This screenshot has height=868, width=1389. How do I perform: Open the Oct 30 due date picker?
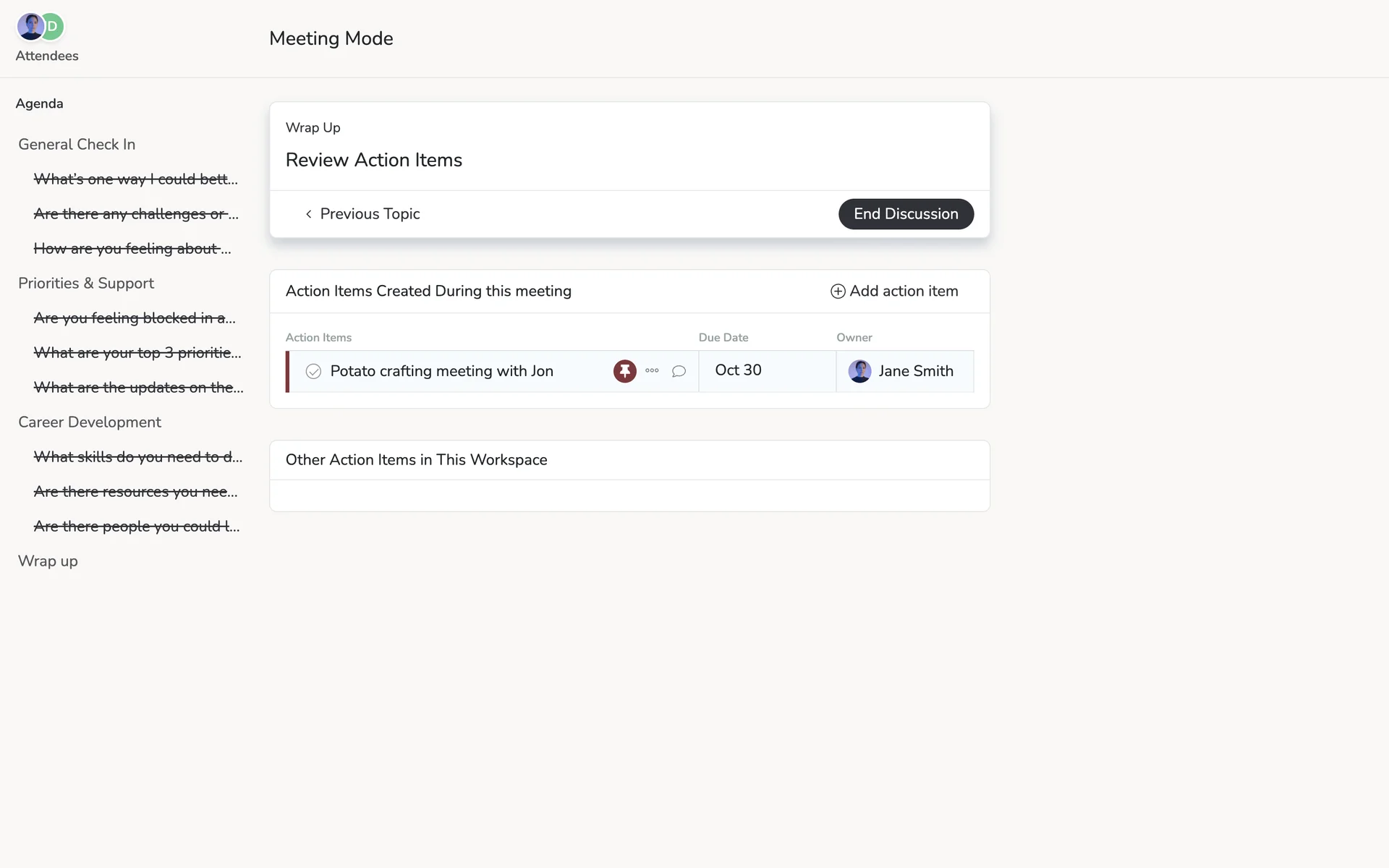(x=738, y=370)
